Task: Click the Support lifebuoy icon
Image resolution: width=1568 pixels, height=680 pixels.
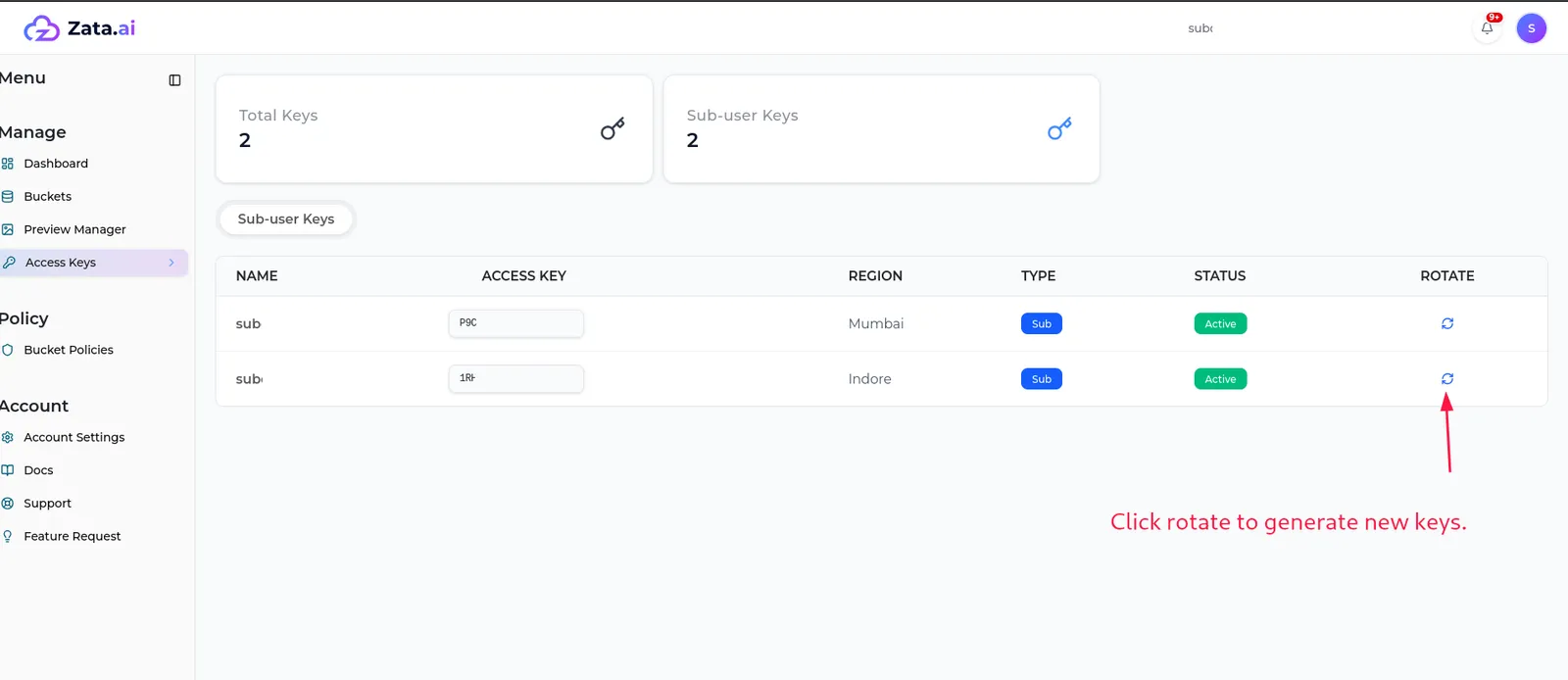Action: [x=8, y=504]
